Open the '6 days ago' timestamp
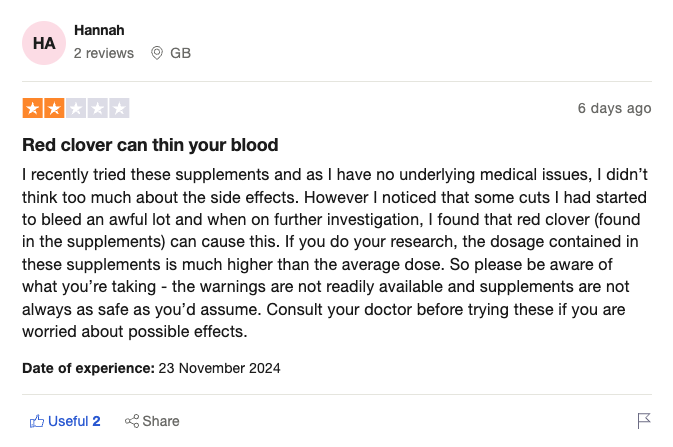673x447 pixels. (614, 108)
